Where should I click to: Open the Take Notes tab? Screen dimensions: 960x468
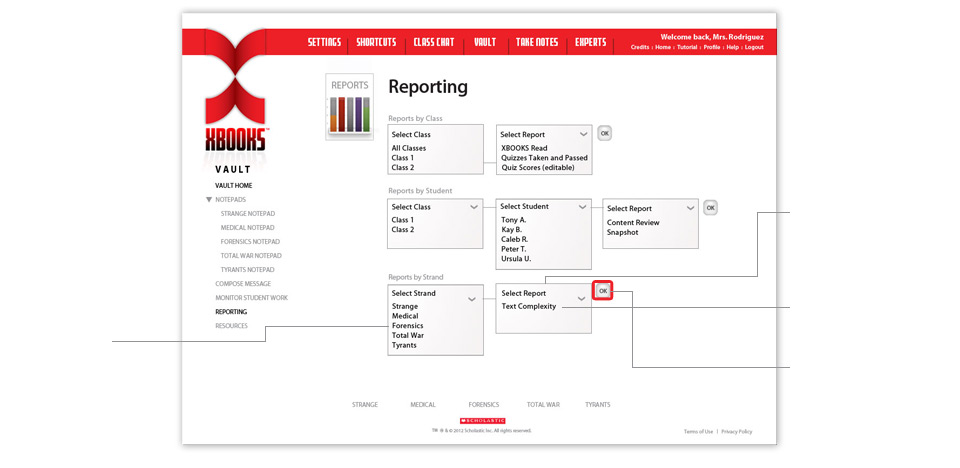pos(536,42)
